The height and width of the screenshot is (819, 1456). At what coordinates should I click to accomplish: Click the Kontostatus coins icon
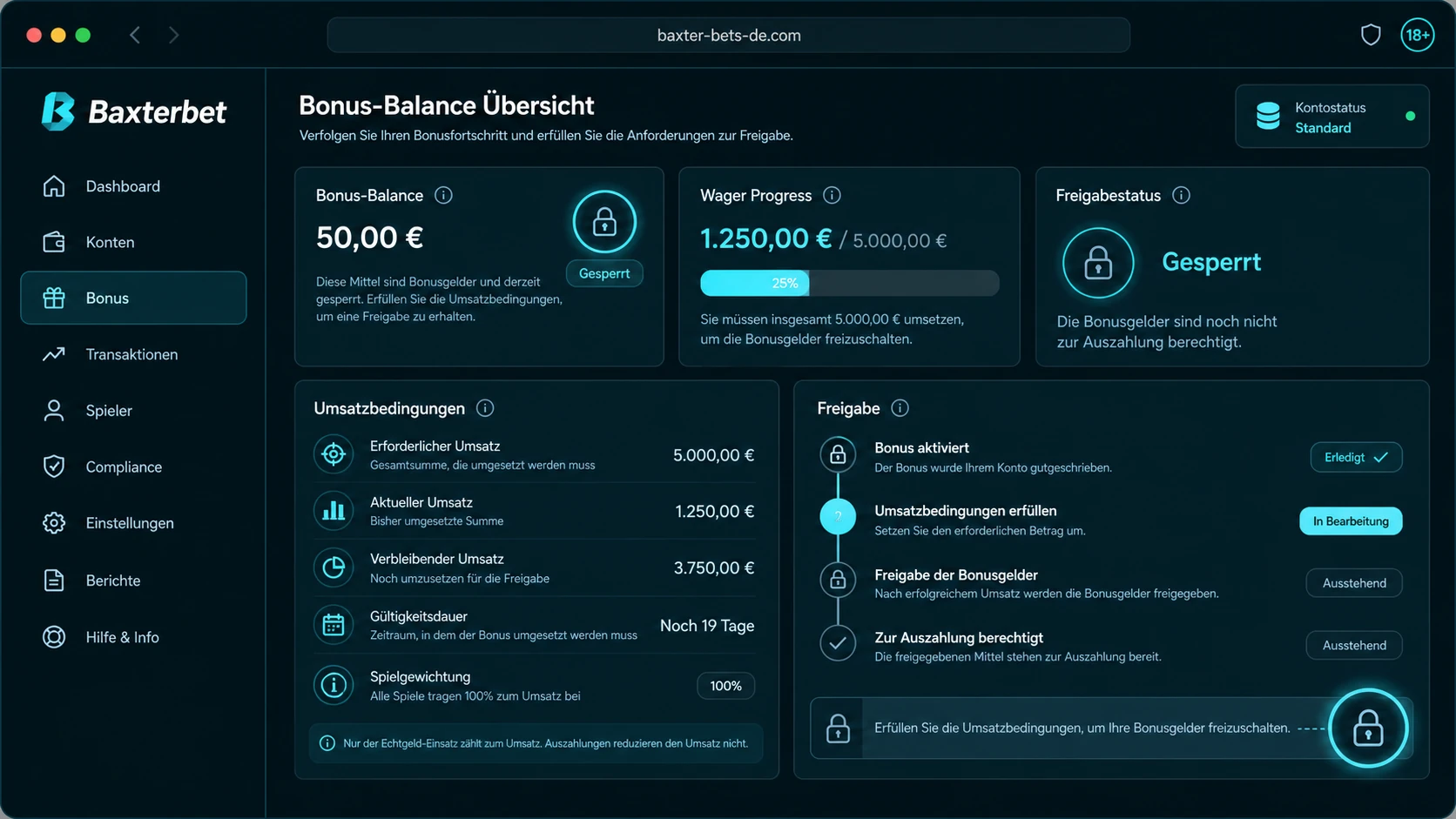[x=1268, y=117]
